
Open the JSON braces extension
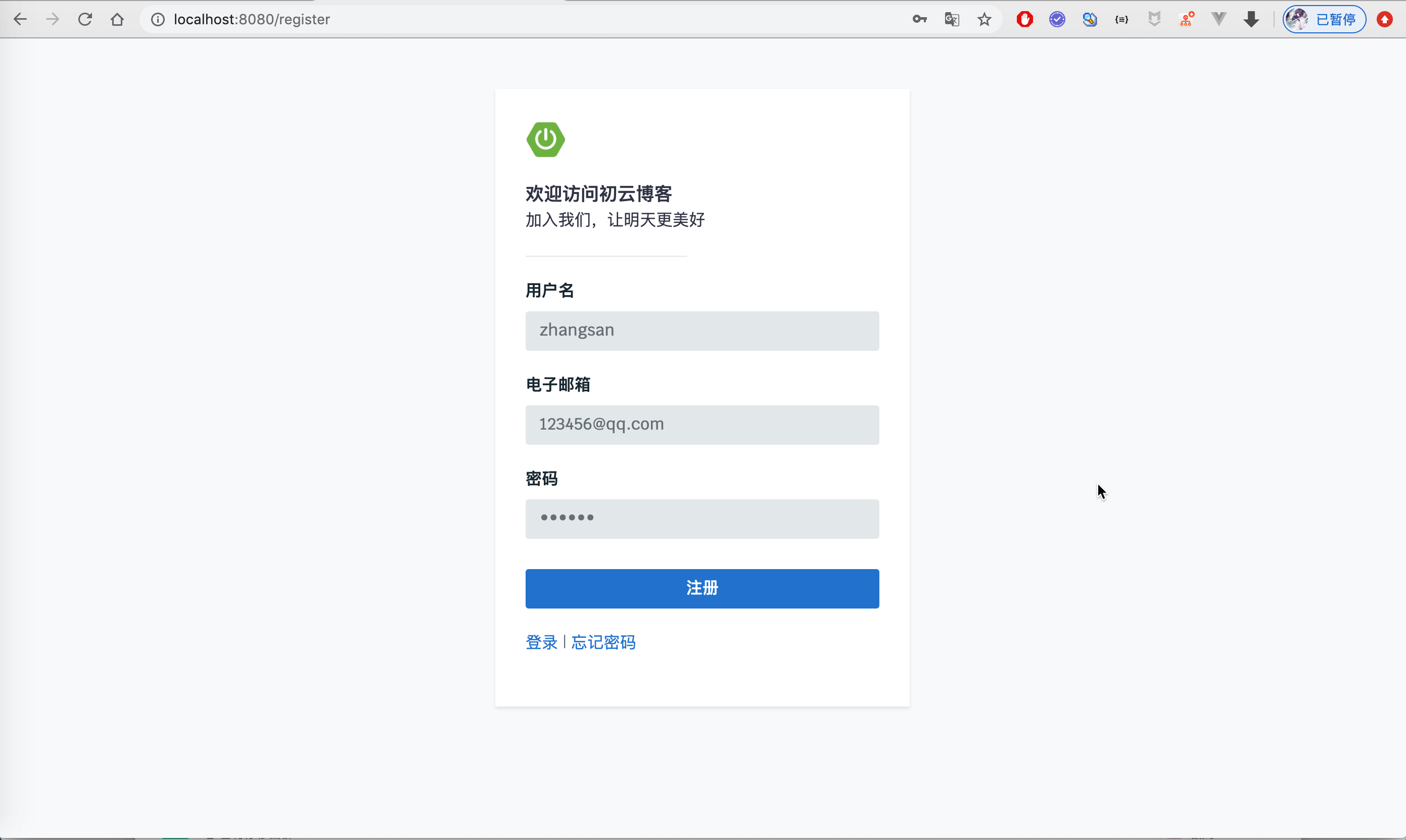[x=1121, y=19]
